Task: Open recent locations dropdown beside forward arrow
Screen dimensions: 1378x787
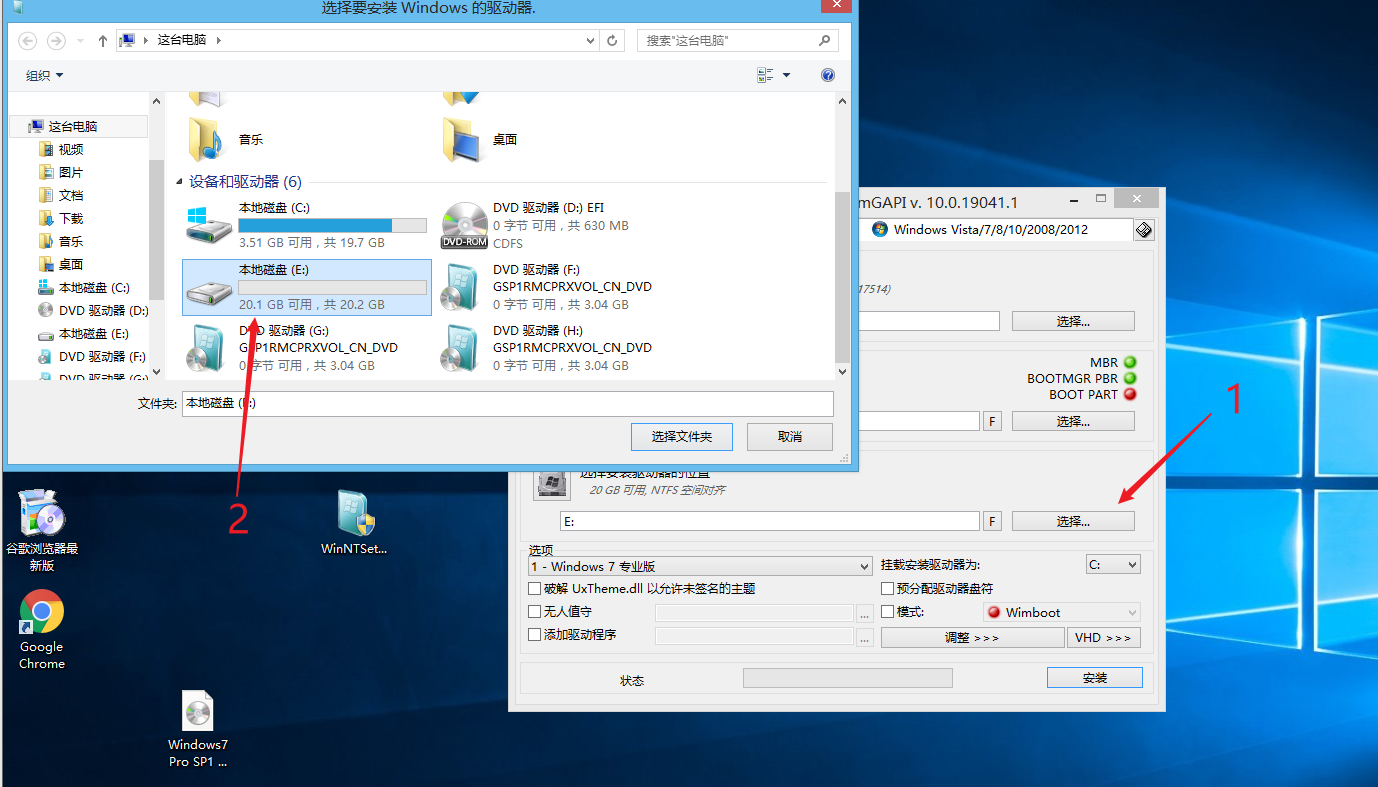Action: 80,41
